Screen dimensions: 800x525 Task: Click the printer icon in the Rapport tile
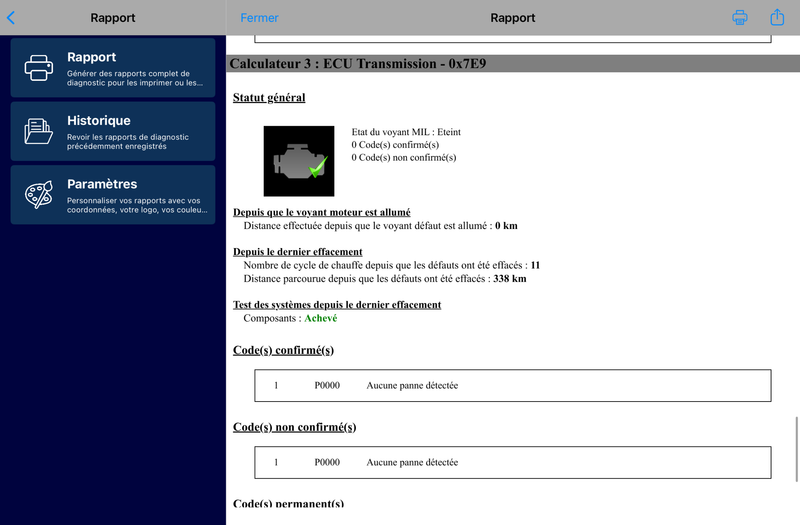coord(39,68)
